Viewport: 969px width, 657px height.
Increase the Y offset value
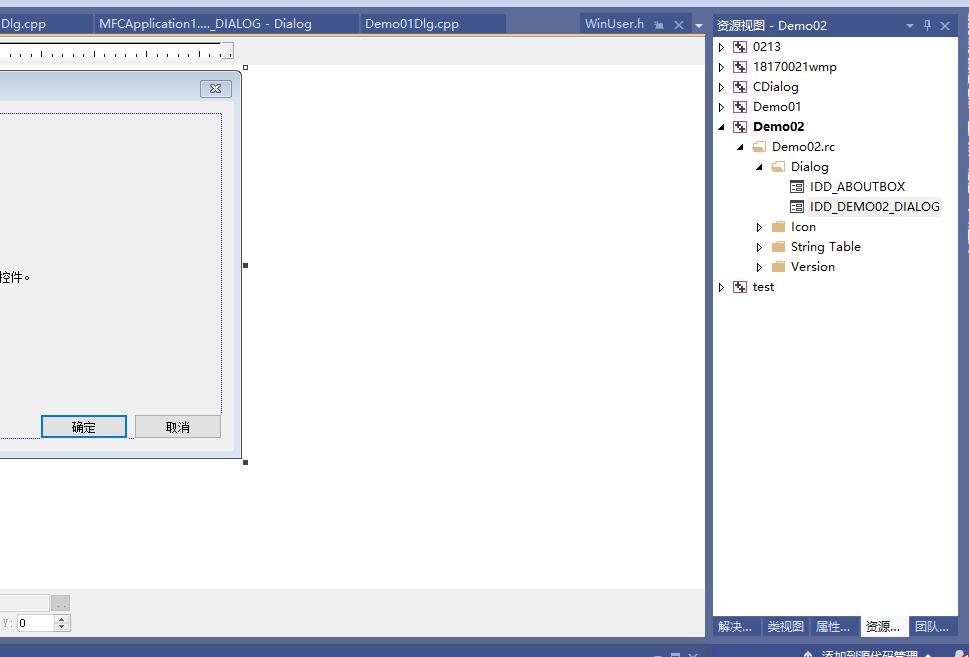pyautogui.click(x=61, y=619)
